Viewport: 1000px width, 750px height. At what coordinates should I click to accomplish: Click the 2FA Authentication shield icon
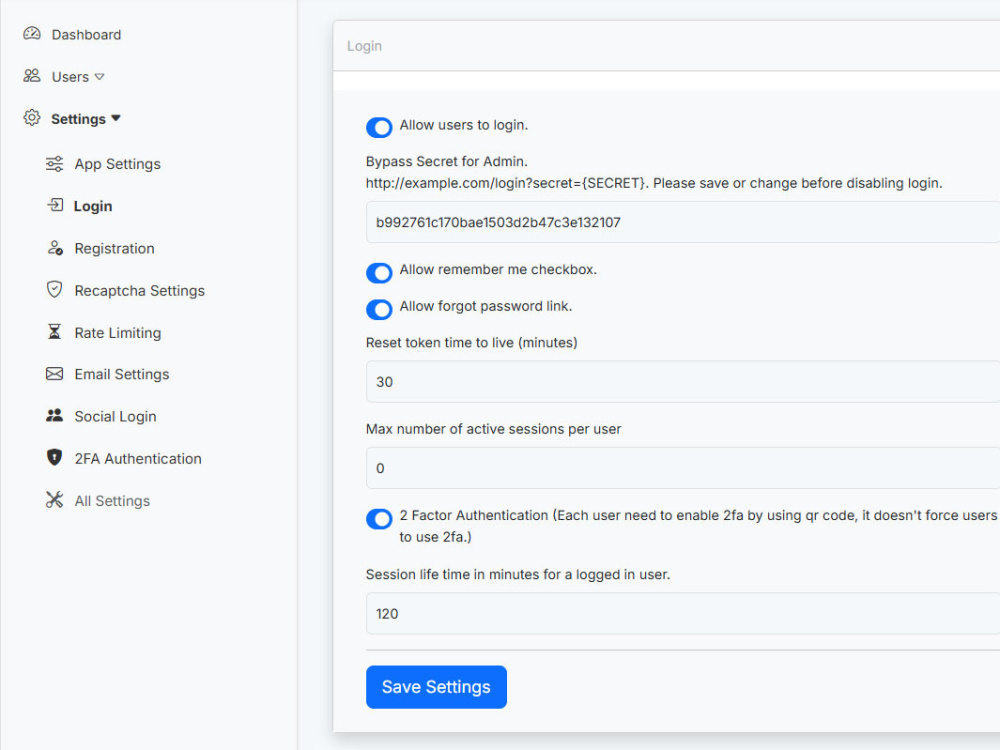point(55,458)
